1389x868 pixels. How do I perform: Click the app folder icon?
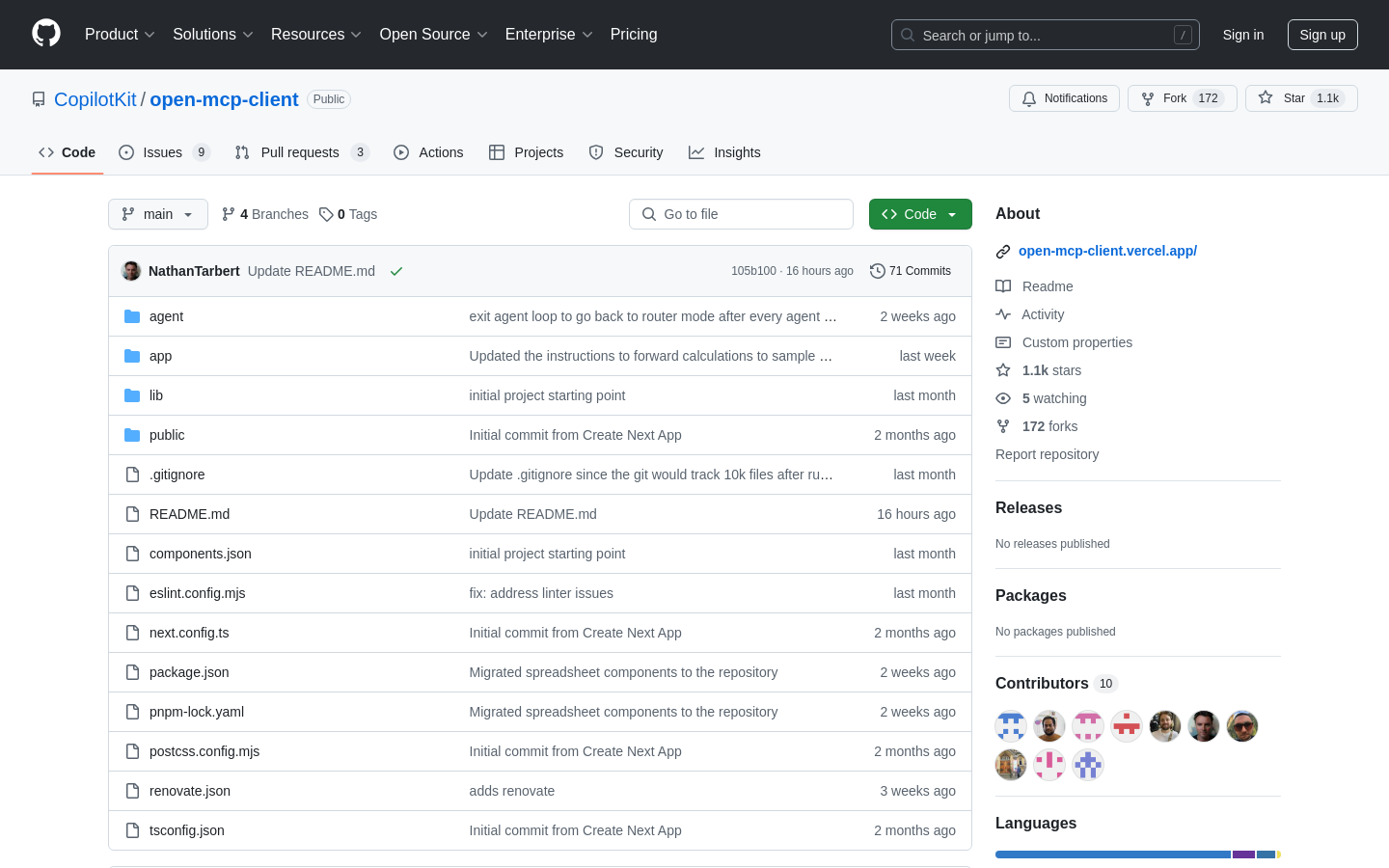point(132,356)
